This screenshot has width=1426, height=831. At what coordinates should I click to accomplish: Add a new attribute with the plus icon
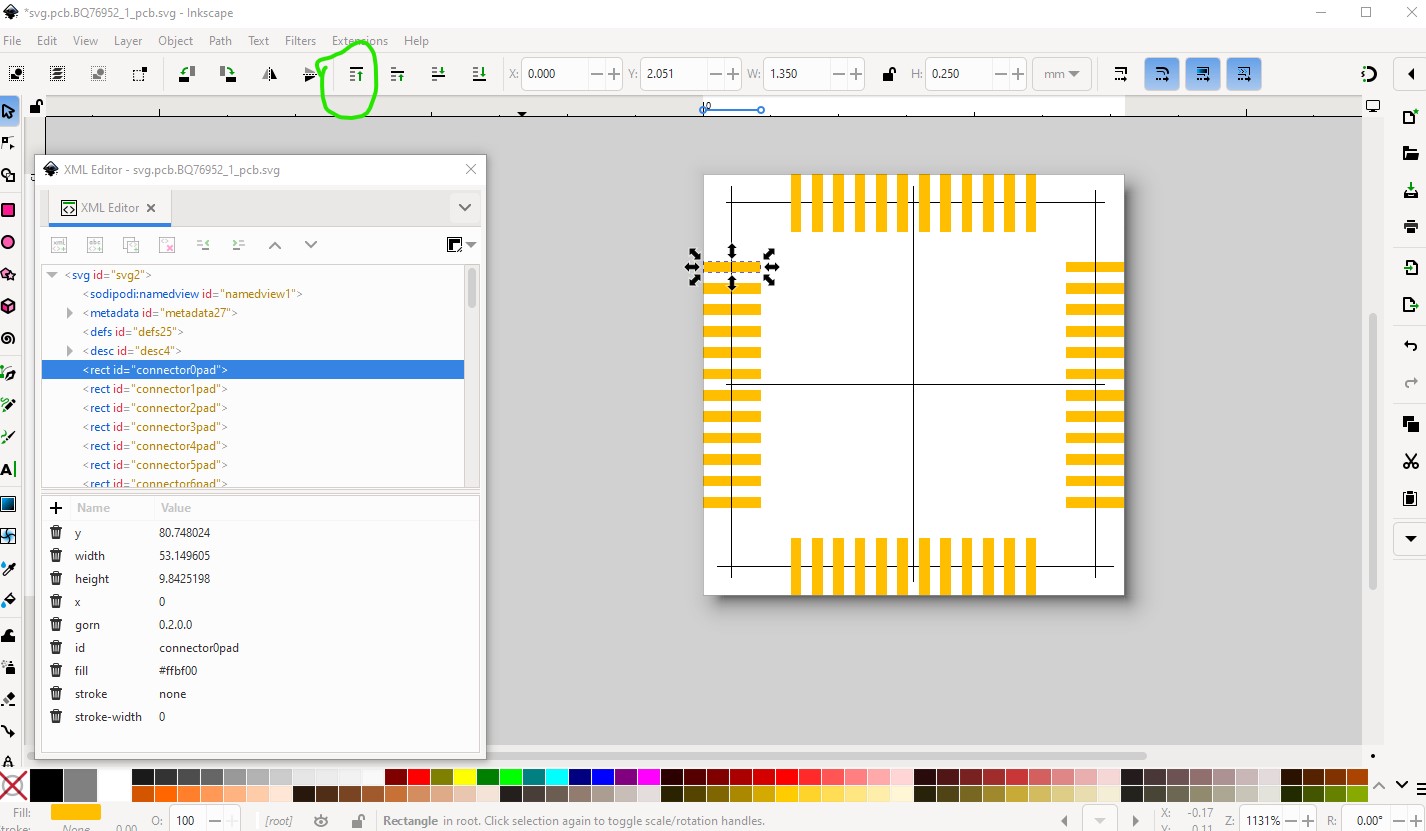point(56,508)
